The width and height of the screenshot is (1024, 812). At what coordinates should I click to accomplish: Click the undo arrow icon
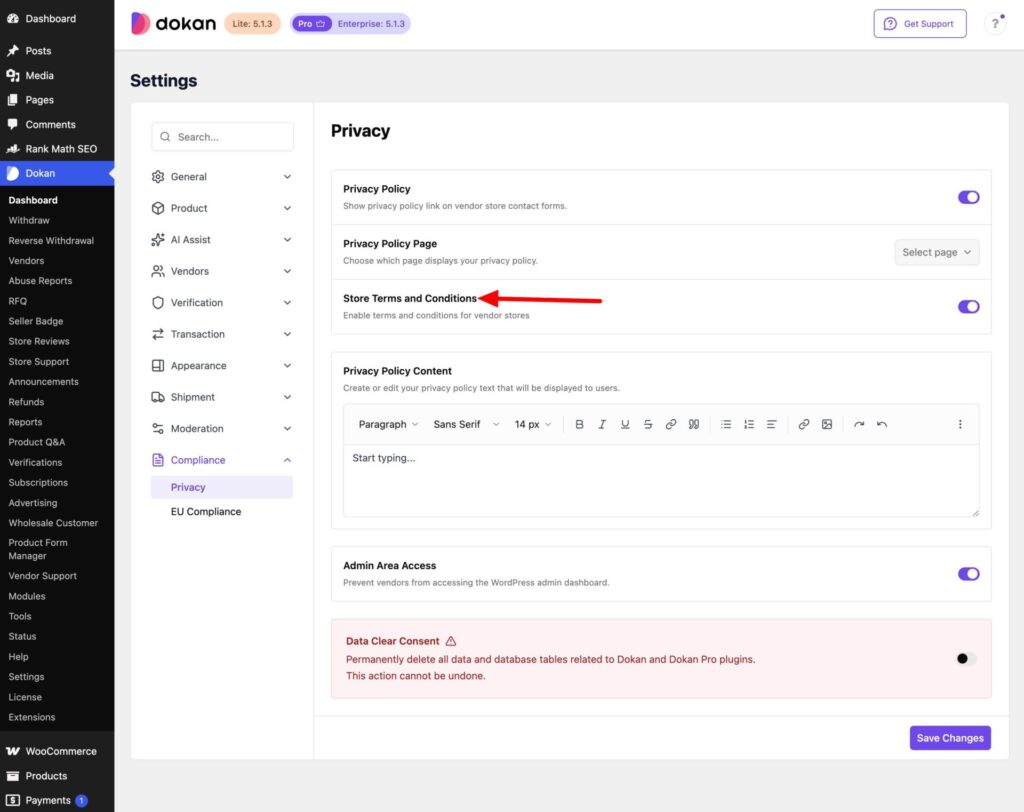(x=882, y=425)
